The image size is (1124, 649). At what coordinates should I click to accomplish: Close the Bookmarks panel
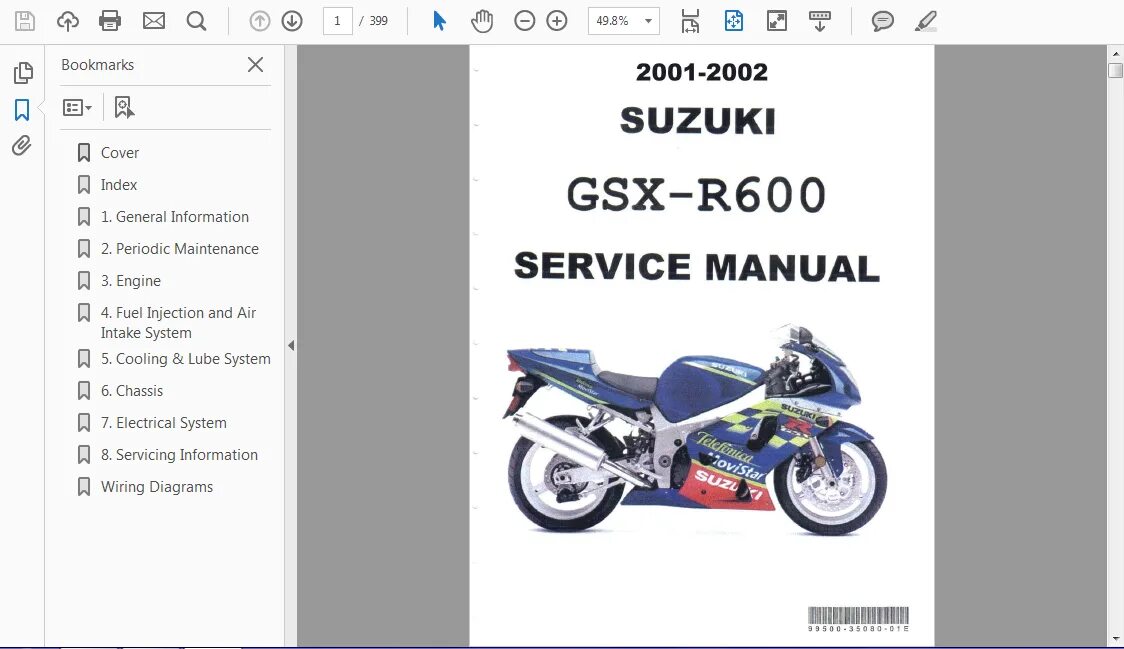coord(255,65)
